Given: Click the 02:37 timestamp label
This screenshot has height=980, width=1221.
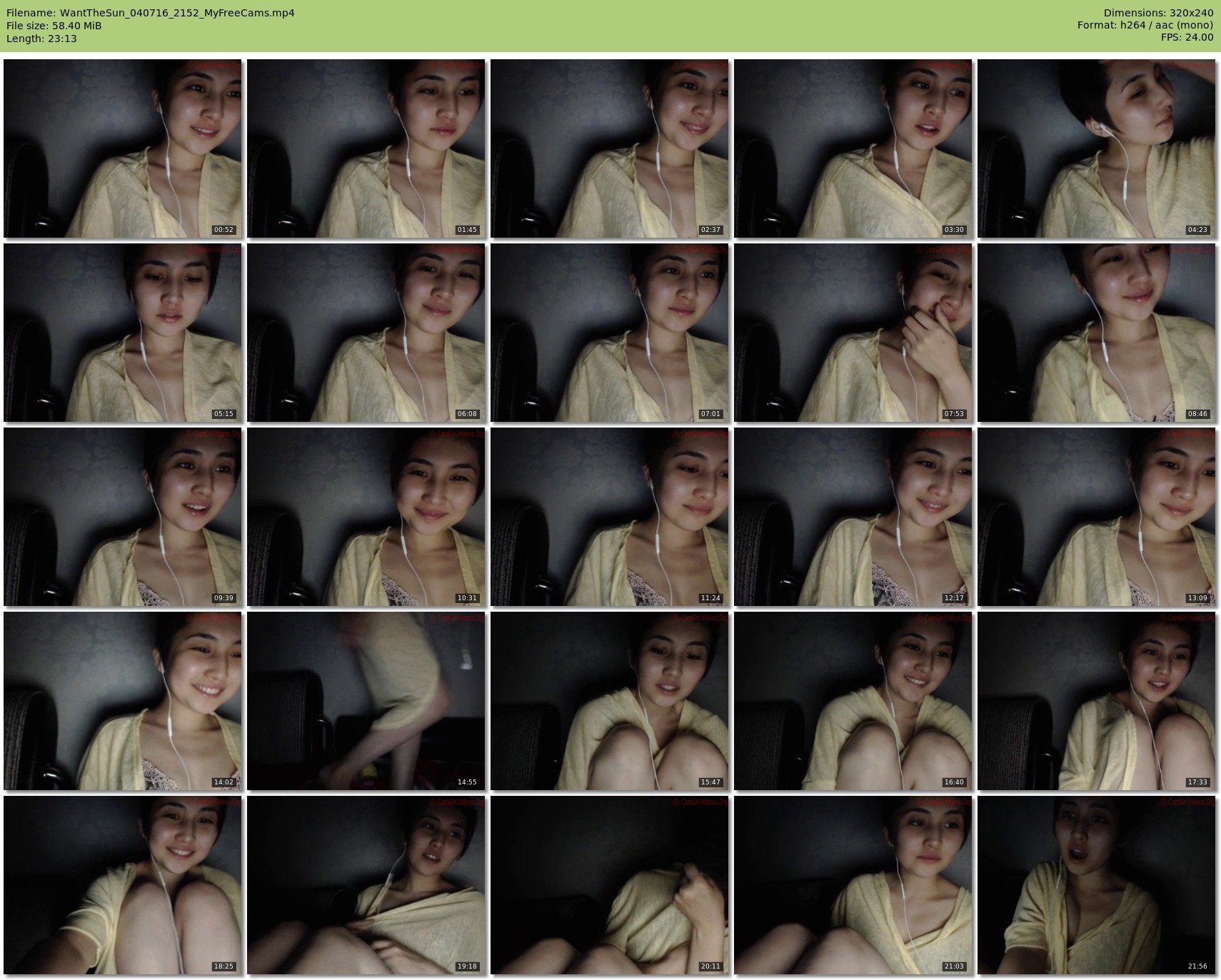Looking at the screenshot, I should [x=710, y=230].
